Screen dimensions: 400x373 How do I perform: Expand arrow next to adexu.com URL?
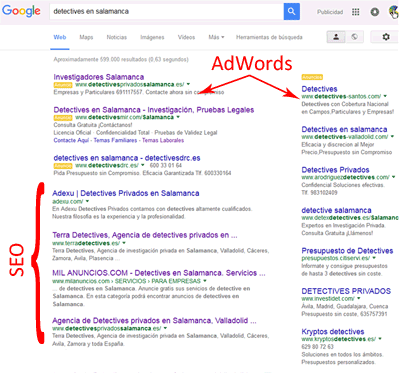click(87, 201)
